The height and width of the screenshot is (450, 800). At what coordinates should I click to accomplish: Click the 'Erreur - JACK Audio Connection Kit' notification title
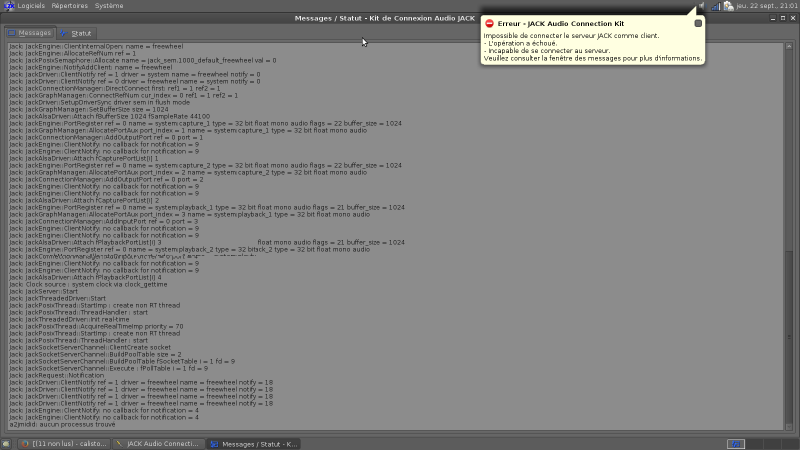pyautogui.click(x=561, y=23)
